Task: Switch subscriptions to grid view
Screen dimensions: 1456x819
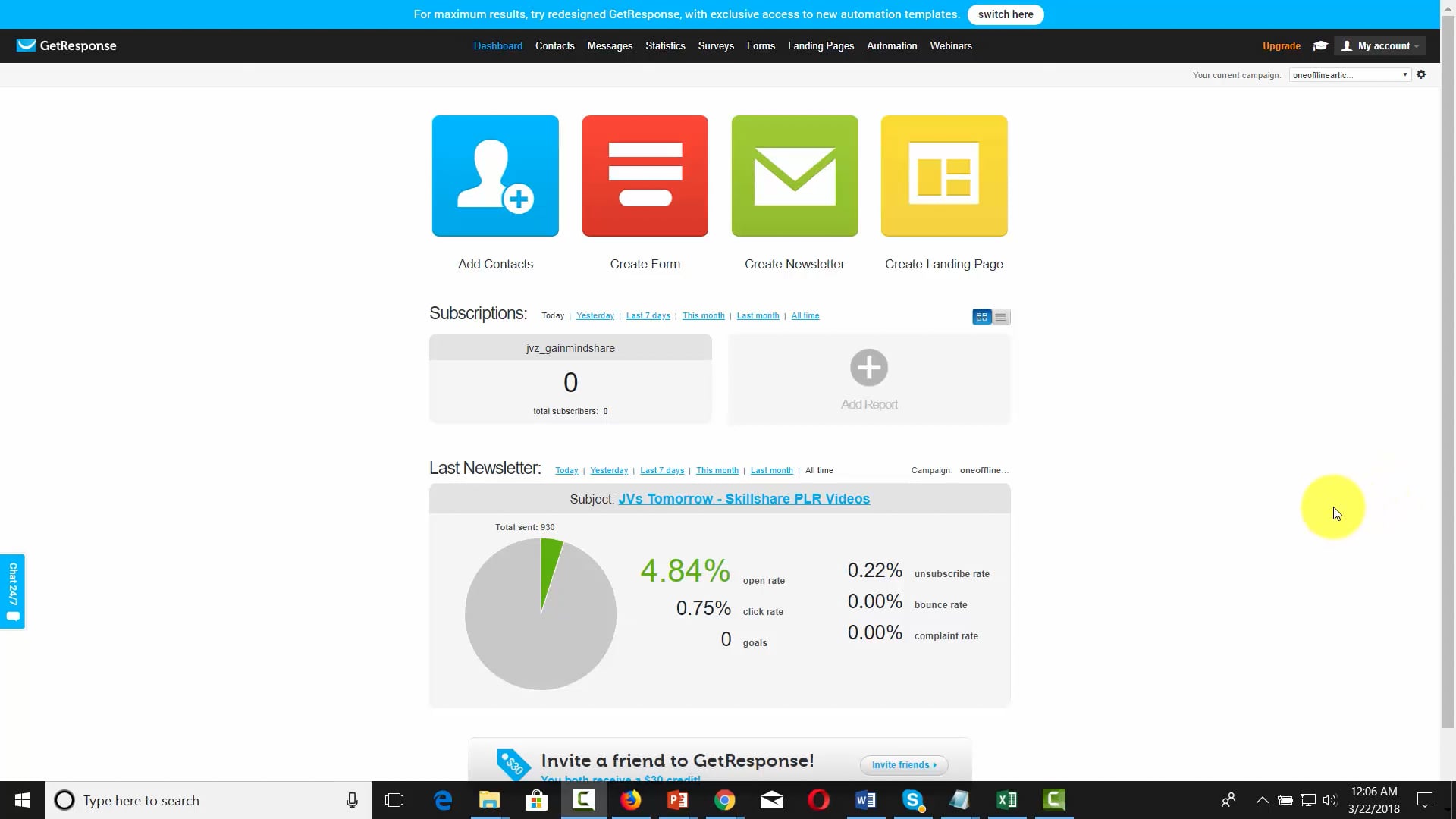Action: 982,317
